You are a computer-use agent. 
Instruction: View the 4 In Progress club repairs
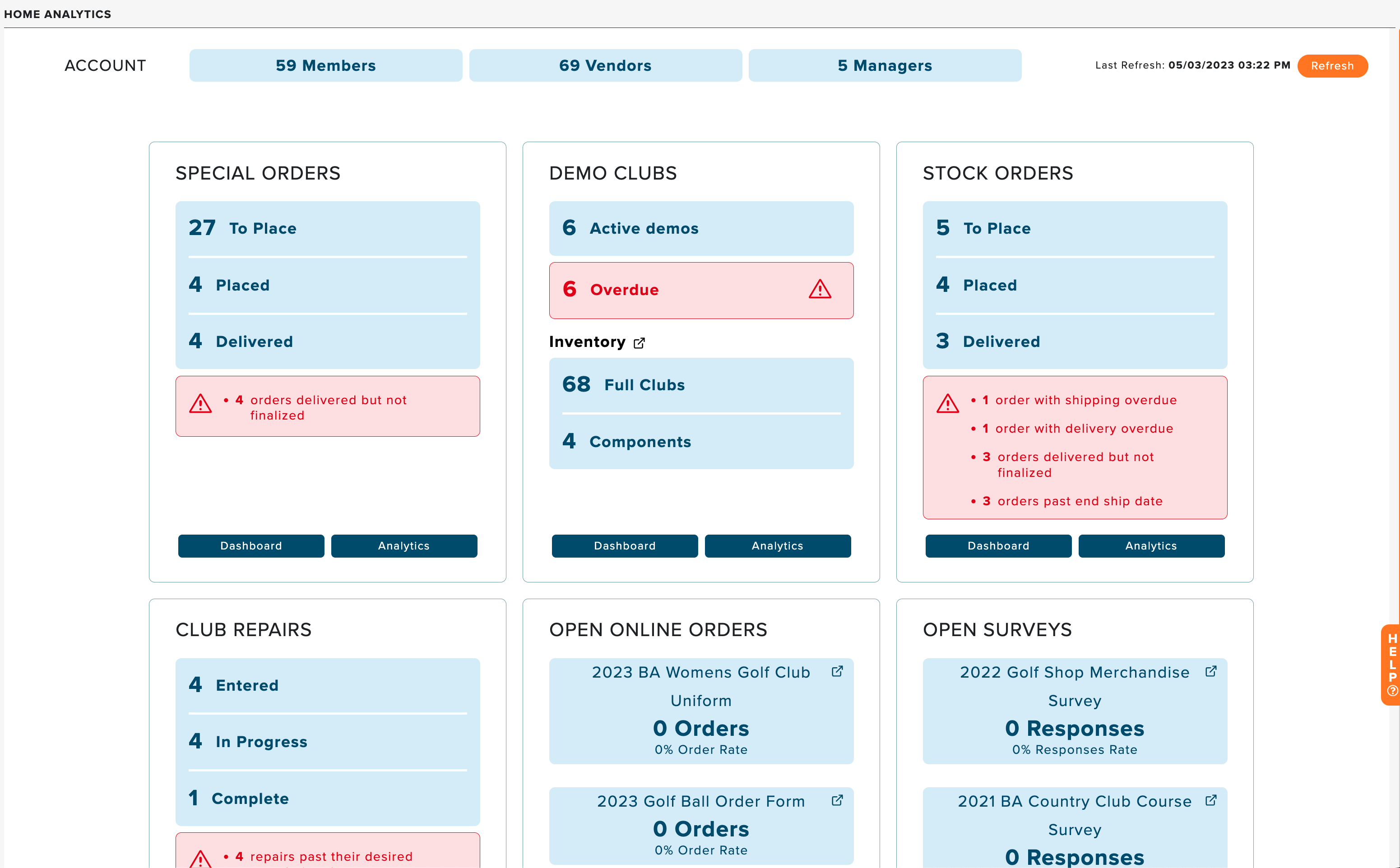(x=327, y=742)
